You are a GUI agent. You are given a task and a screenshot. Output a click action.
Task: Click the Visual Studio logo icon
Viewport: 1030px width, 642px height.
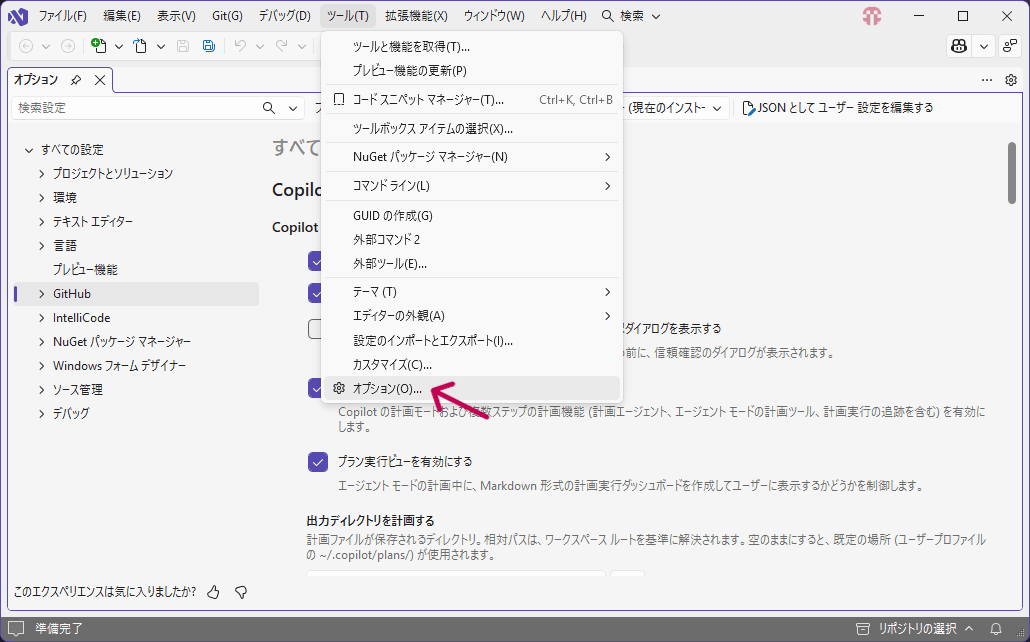(18, 16)
